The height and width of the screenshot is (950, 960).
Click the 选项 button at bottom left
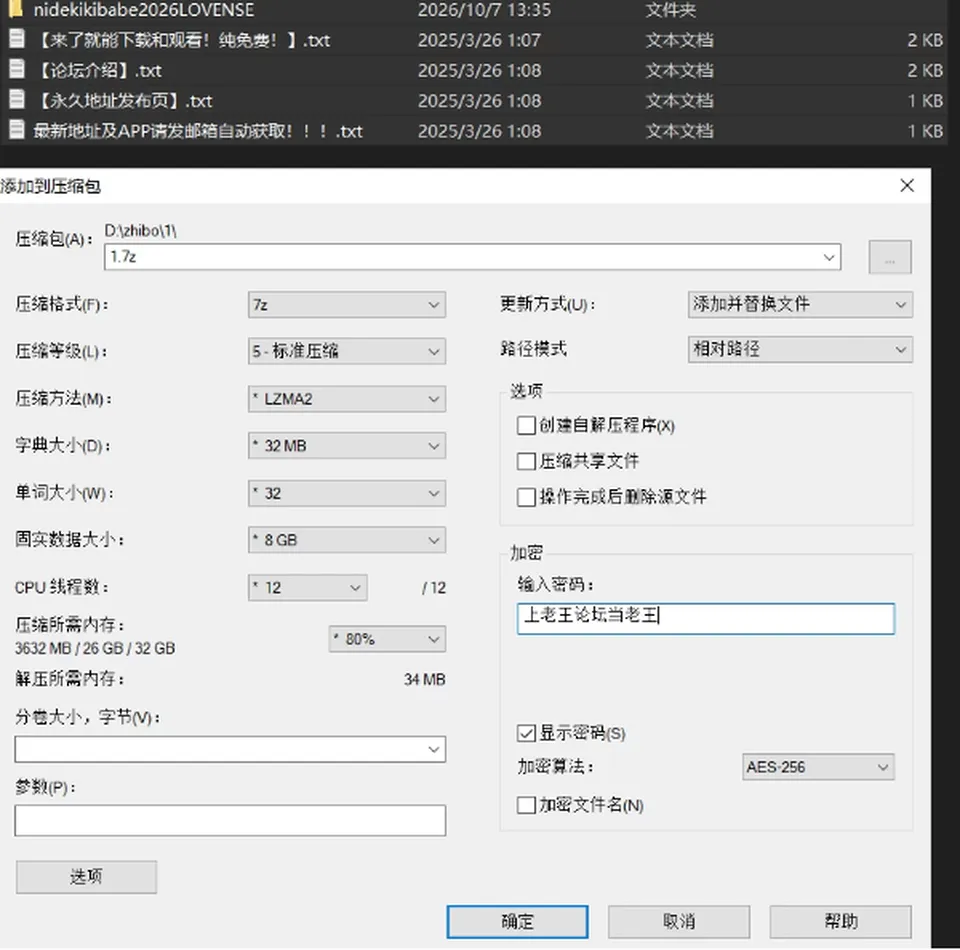86,877
